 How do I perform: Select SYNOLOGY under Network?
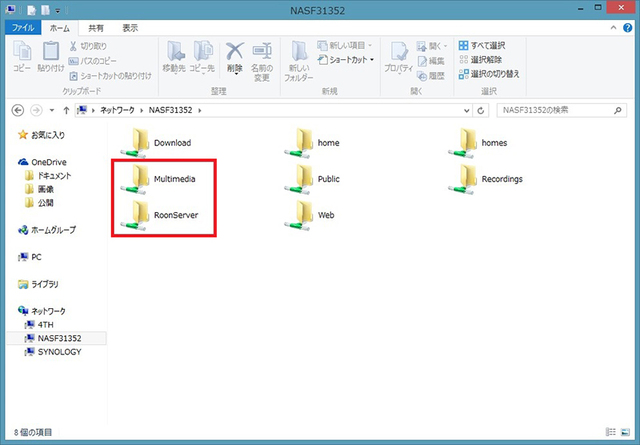point(53,352)
